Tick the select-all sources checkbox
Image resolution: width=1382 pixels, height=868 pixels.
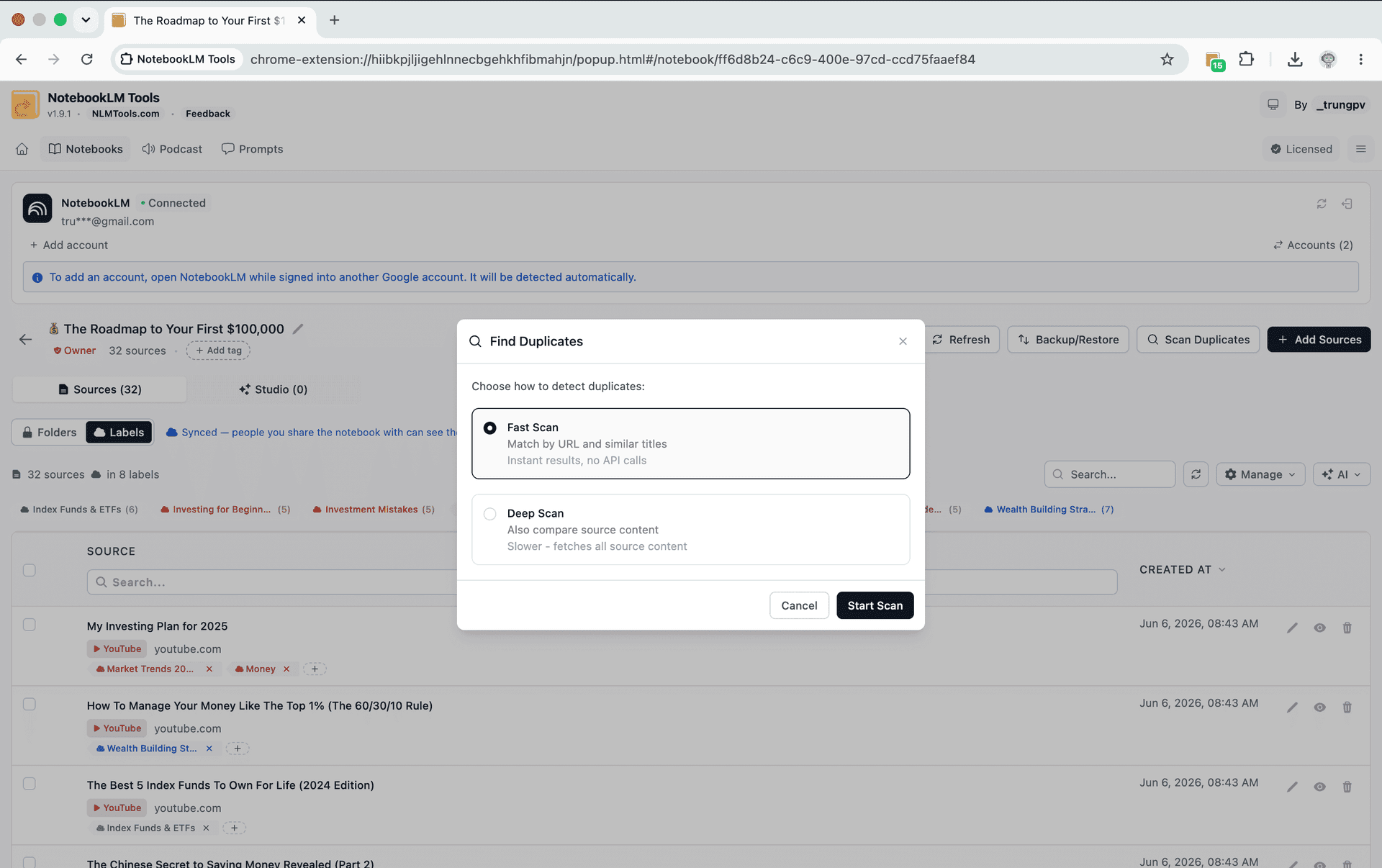(x=30, y=570)
